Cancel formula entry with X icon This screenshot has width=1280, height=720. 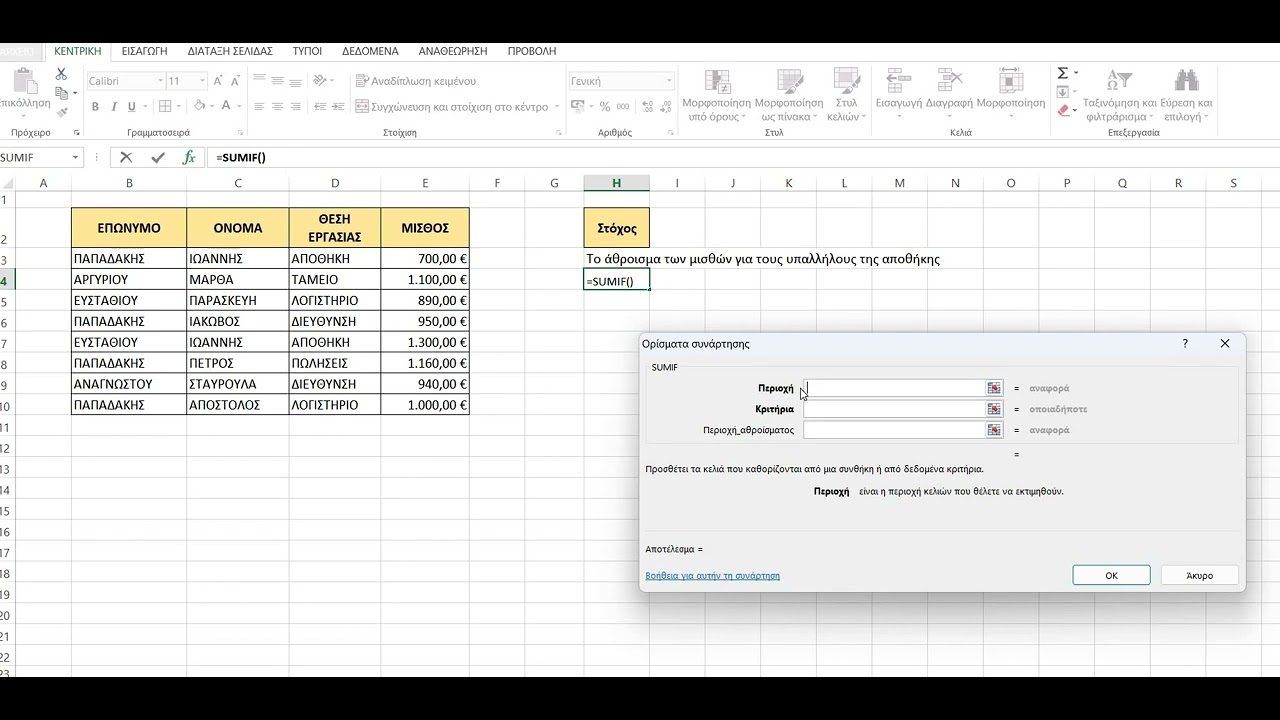tap(126, 157)
